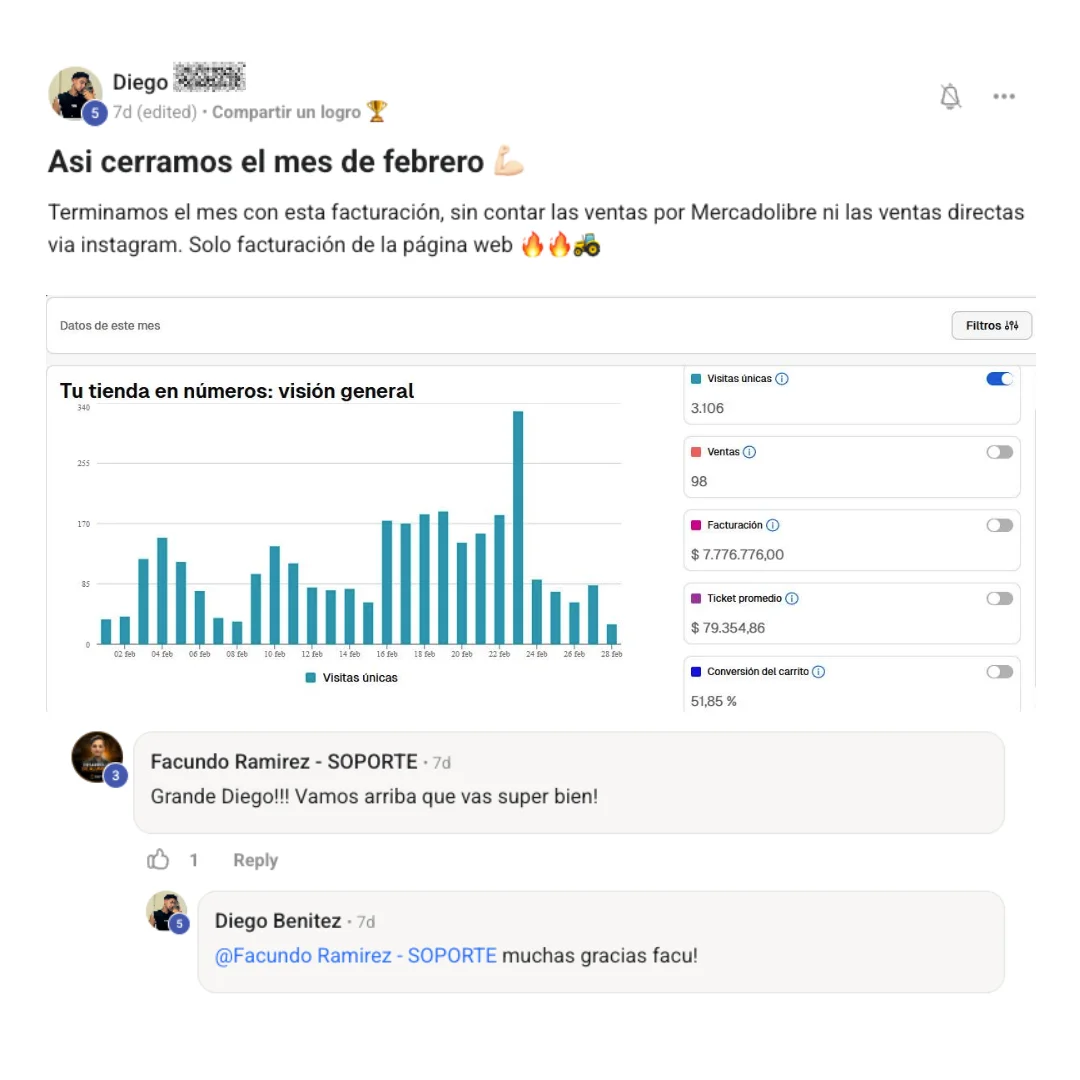Enable the Ventas toggle

tap(999, 452)
